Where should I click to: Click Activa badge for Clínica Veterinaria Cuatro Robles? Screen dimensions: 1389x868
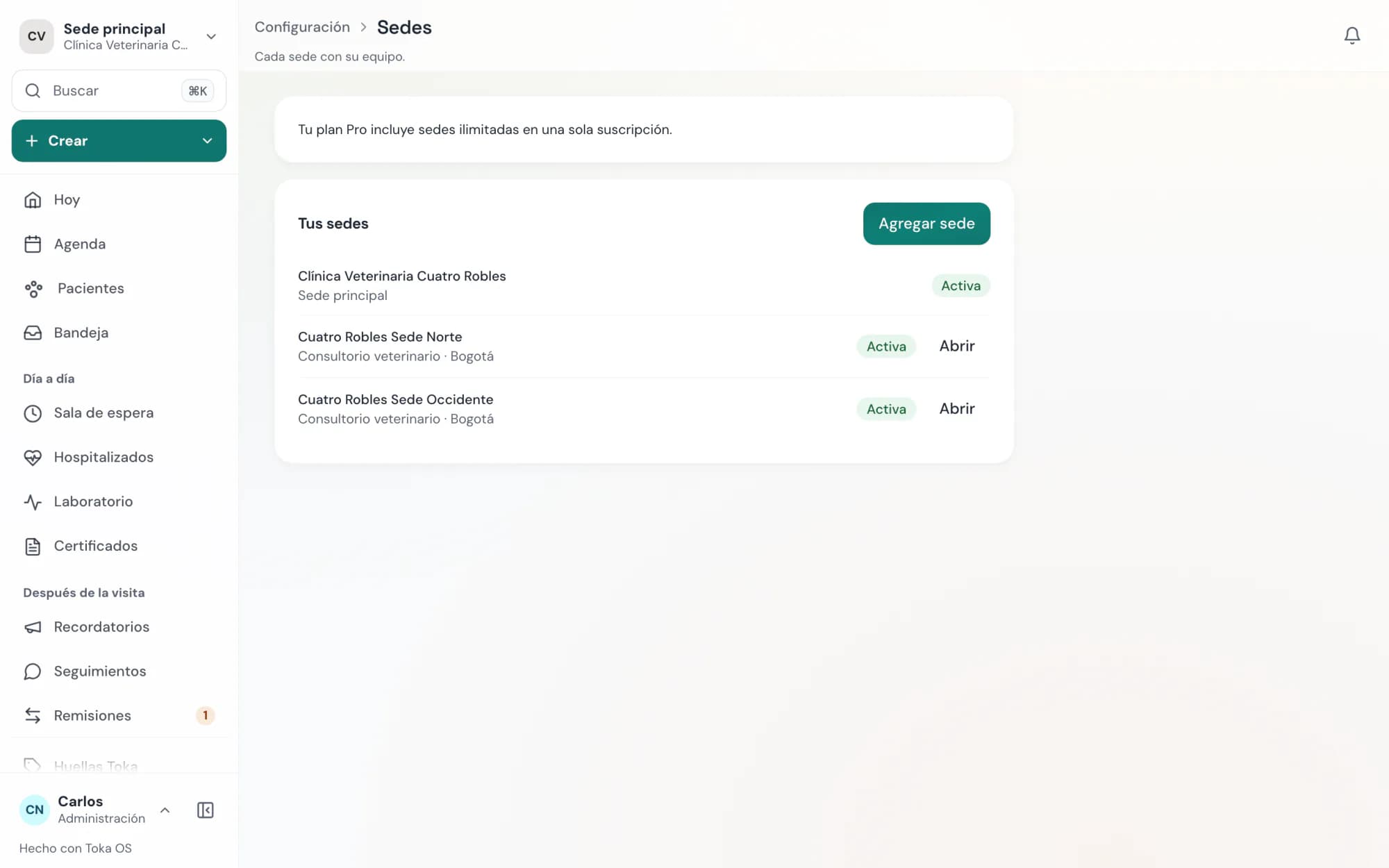tap(960, 285)
